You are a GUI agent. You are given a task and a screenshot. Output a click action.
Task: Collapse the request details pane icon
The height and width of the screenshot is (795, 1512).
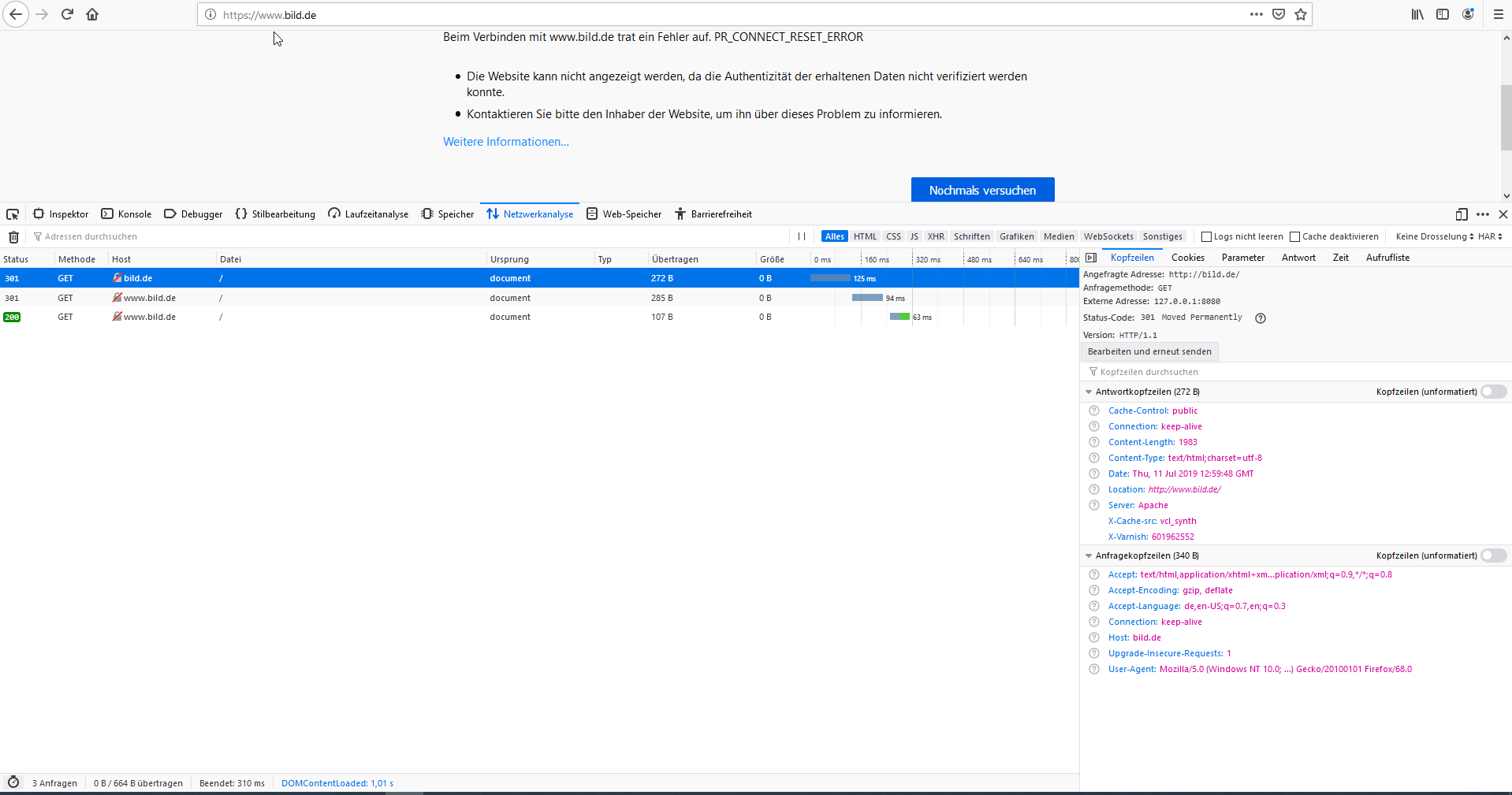point(1091,258)
